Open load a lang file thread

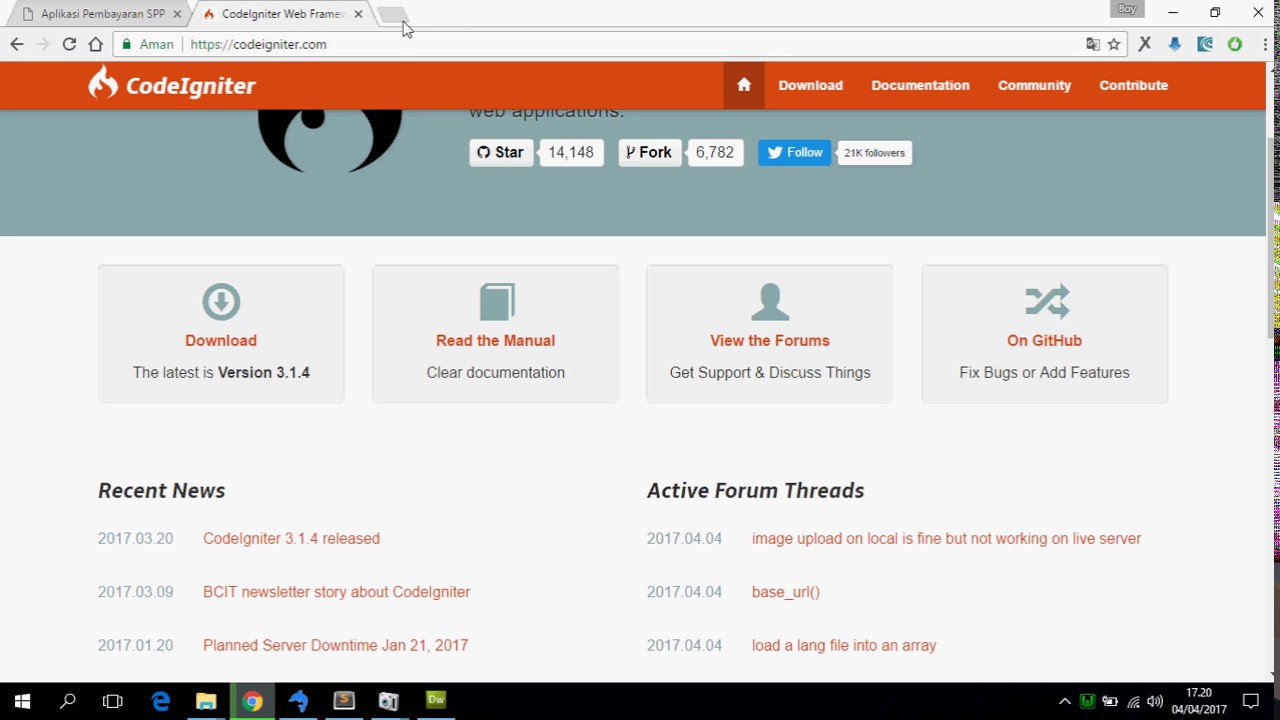tap(844, 645)
